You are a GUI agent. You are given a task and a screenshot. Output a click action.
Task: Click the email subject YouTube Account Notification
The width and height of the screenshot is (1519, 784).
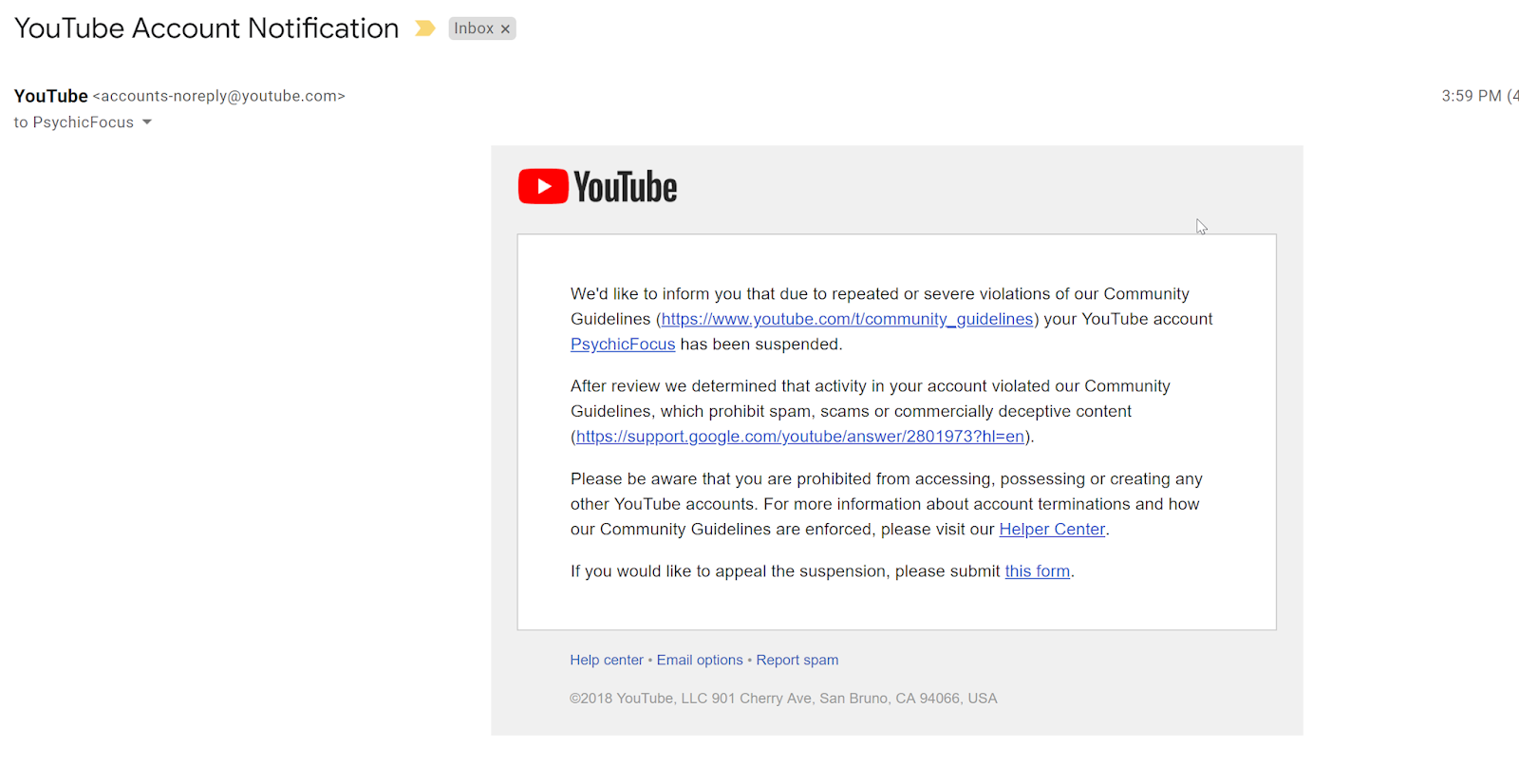click(207, 28)
